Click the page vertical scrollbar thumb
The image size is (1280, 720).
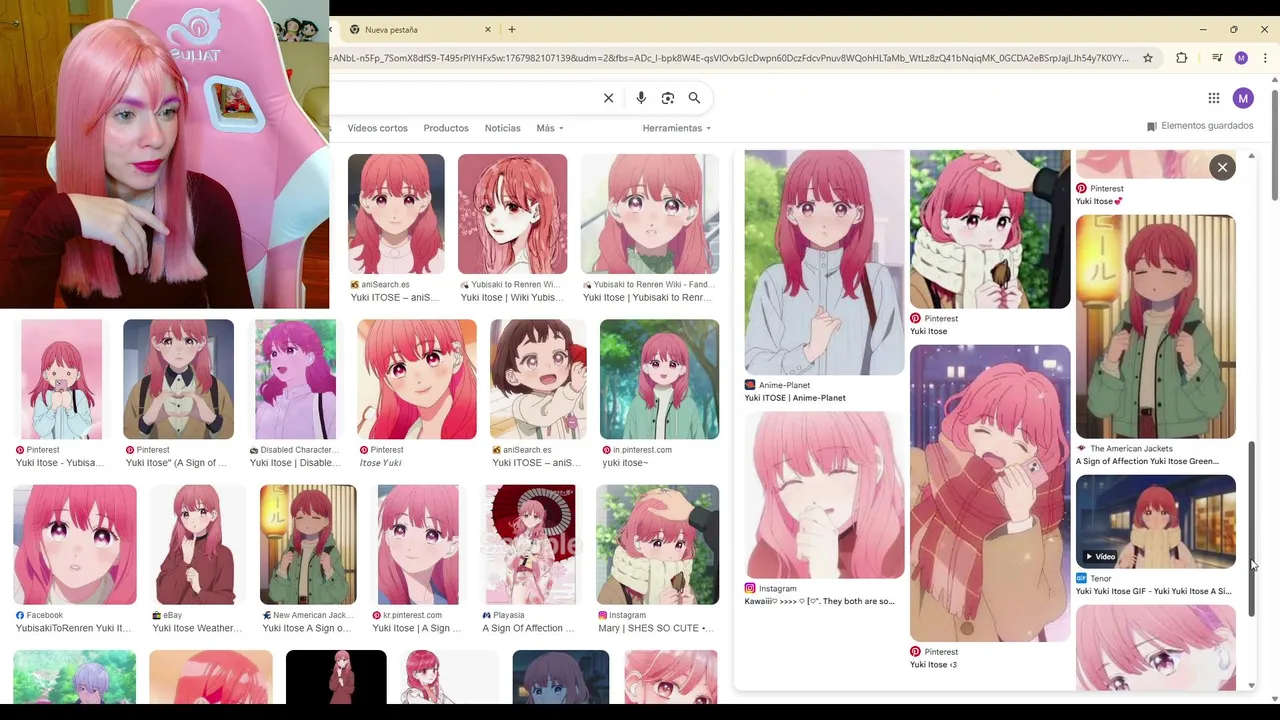click(1275, 146)
